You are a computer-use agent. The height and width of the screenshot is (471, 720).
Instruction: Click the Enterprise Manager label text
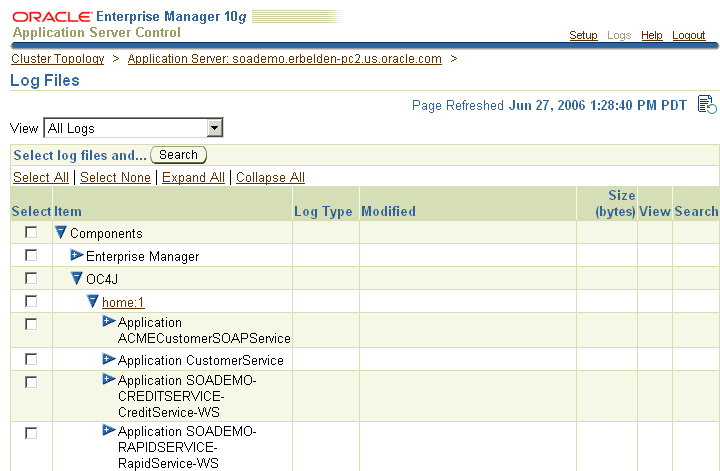point(142,256)
